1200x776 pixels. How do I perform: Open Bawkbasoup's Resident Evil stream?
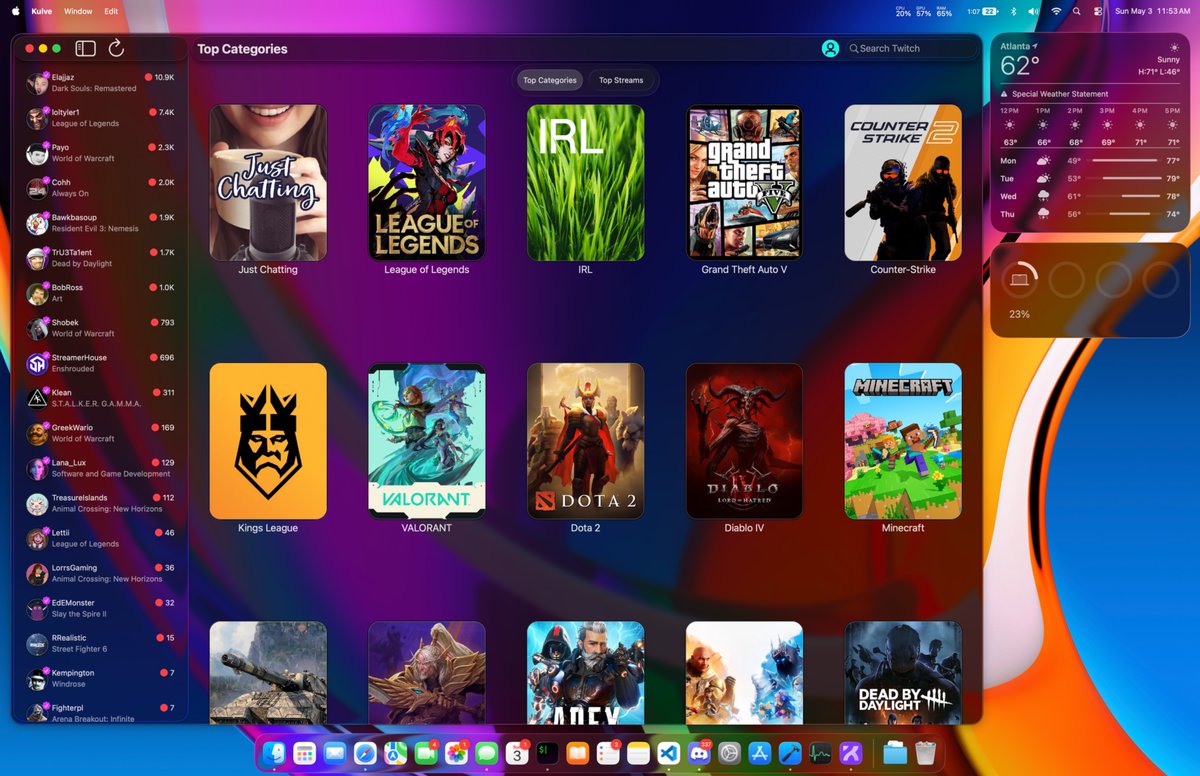click(100, 223)
